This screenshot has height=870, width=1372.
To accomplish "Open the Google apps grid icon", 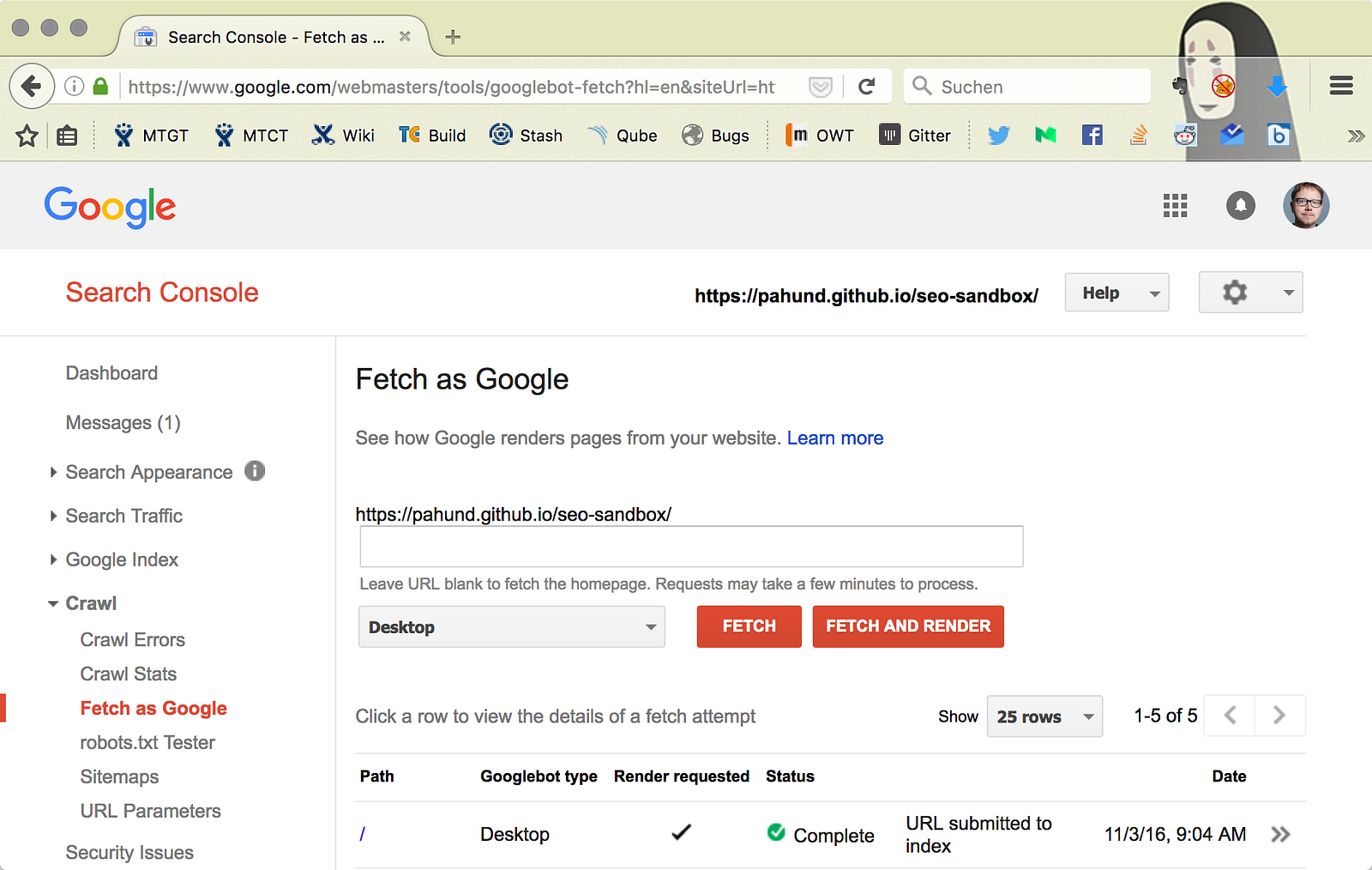I will tap(1175, 206).
